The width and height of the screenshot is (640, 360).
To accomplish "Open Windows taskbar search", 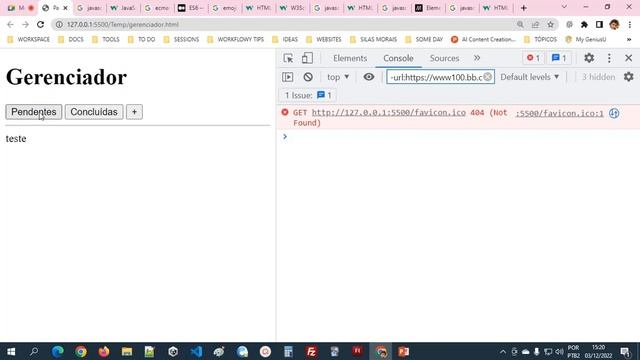I will 34,351.
